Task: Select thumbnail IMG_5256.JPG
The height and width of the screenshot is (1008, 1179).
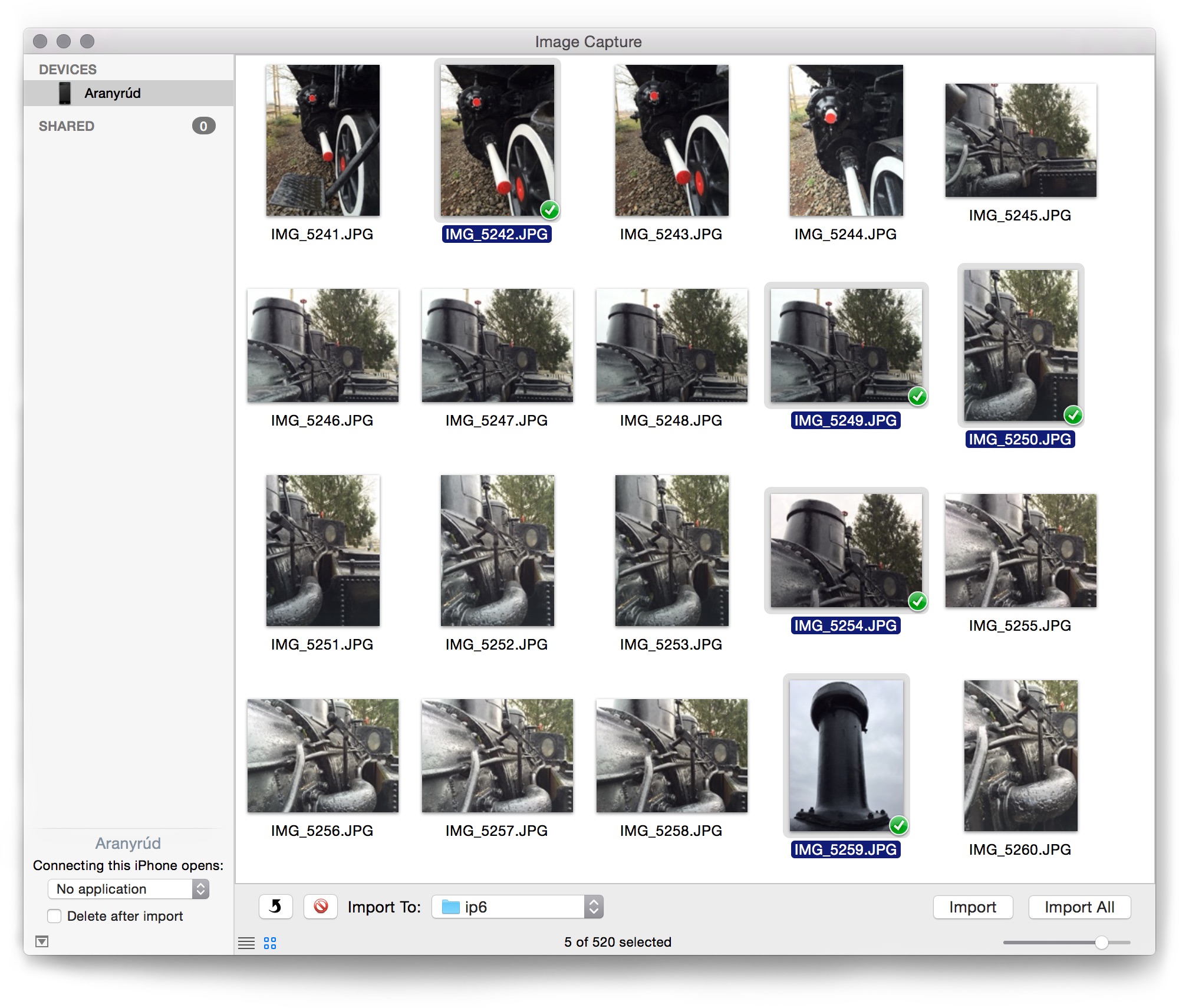Action: (x=323, y=756)
